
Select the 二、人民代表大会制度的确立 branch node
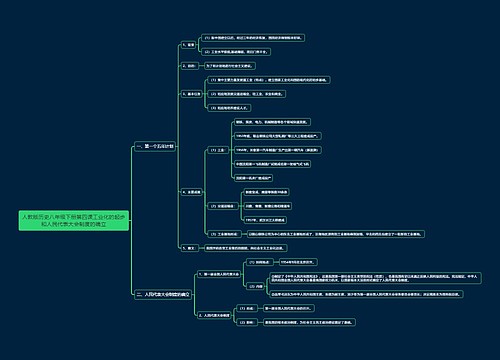[x=163, y=294]
